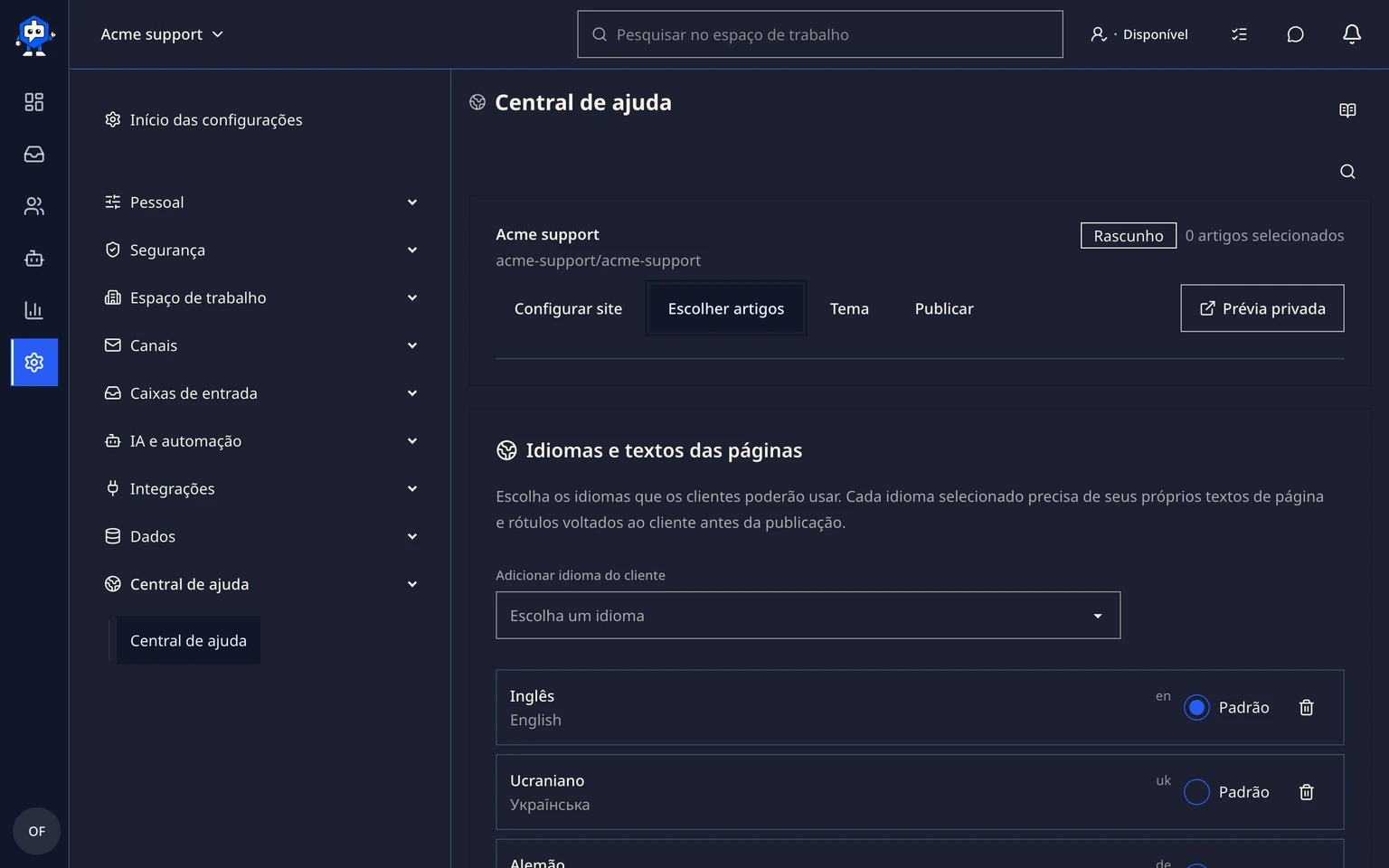
Task: Collapse the Central de ajuda section
Action: [x=261, y=585]
